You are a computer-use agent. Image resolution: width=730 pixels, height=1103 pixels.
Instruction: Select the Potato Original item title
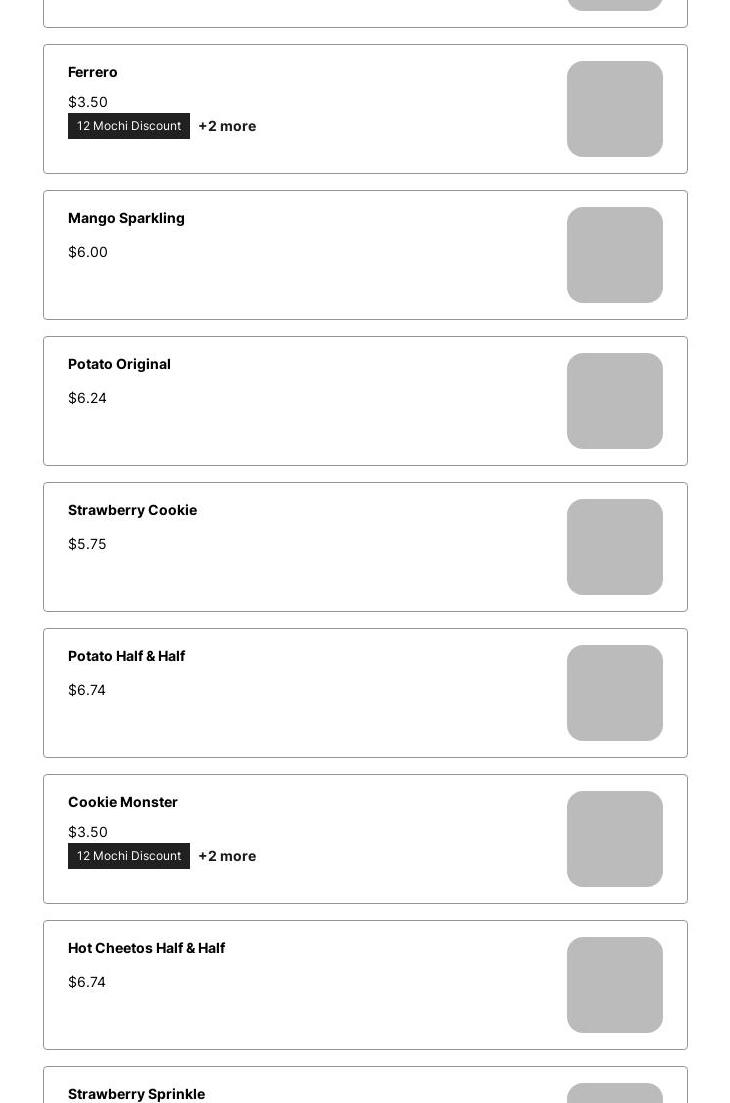coord(120,364)
